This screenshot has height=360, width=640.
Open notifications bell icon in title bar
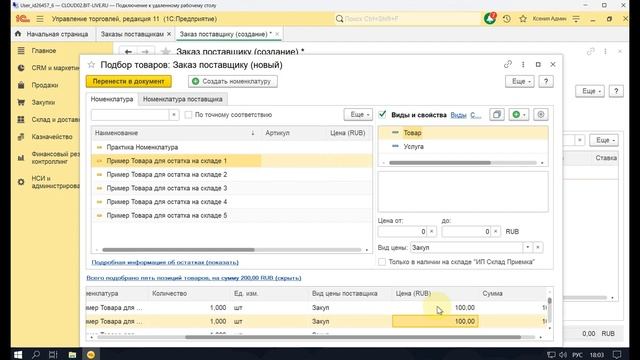490,18
